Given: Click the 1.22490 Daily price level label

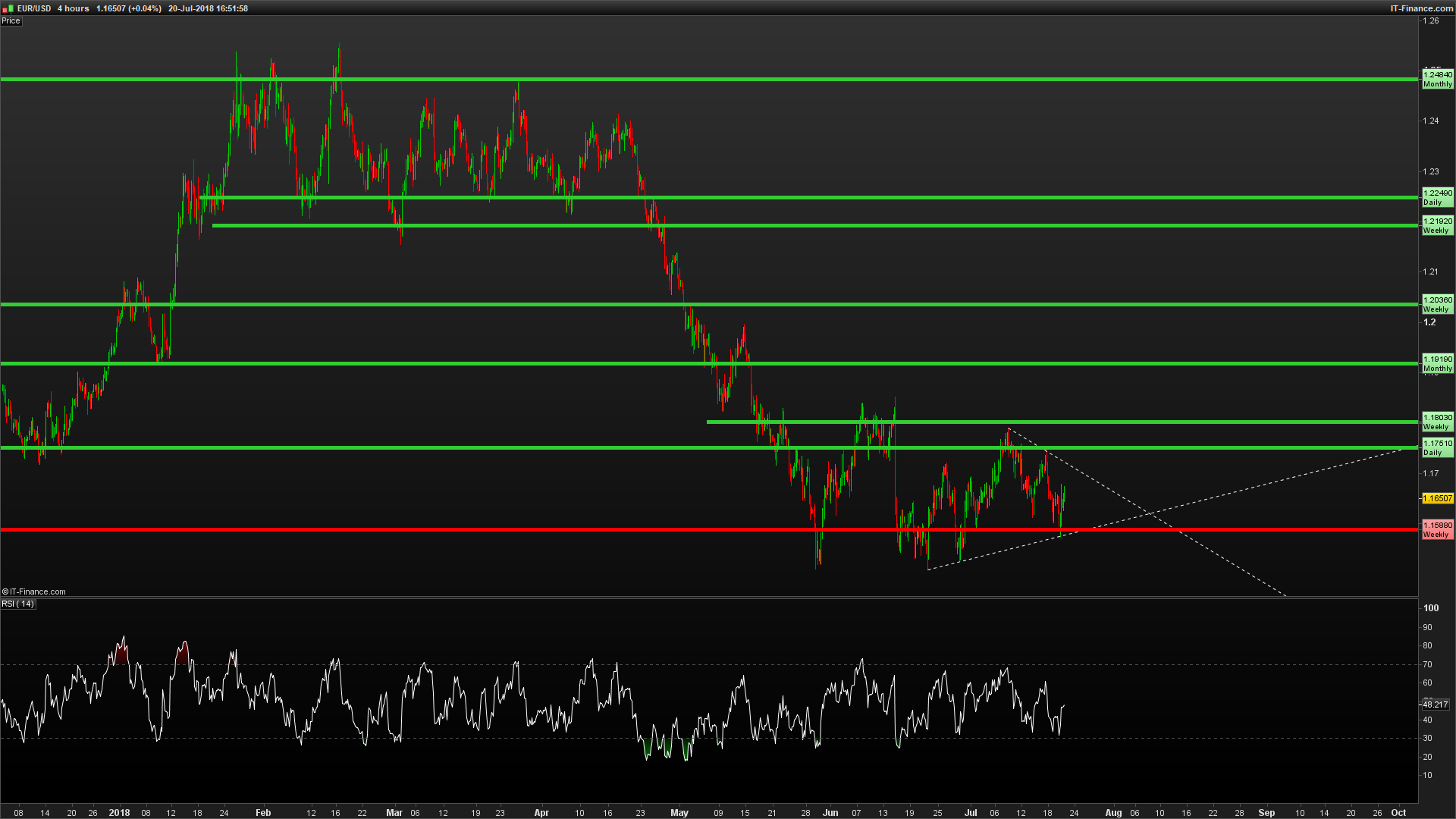Looking at the screenshot, I should [x=1437, y=197].
